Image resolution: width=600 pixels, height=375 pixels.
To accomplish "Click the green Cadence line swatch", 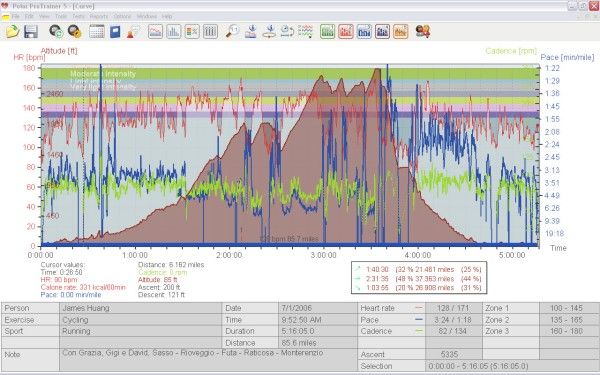I will 419,331.
